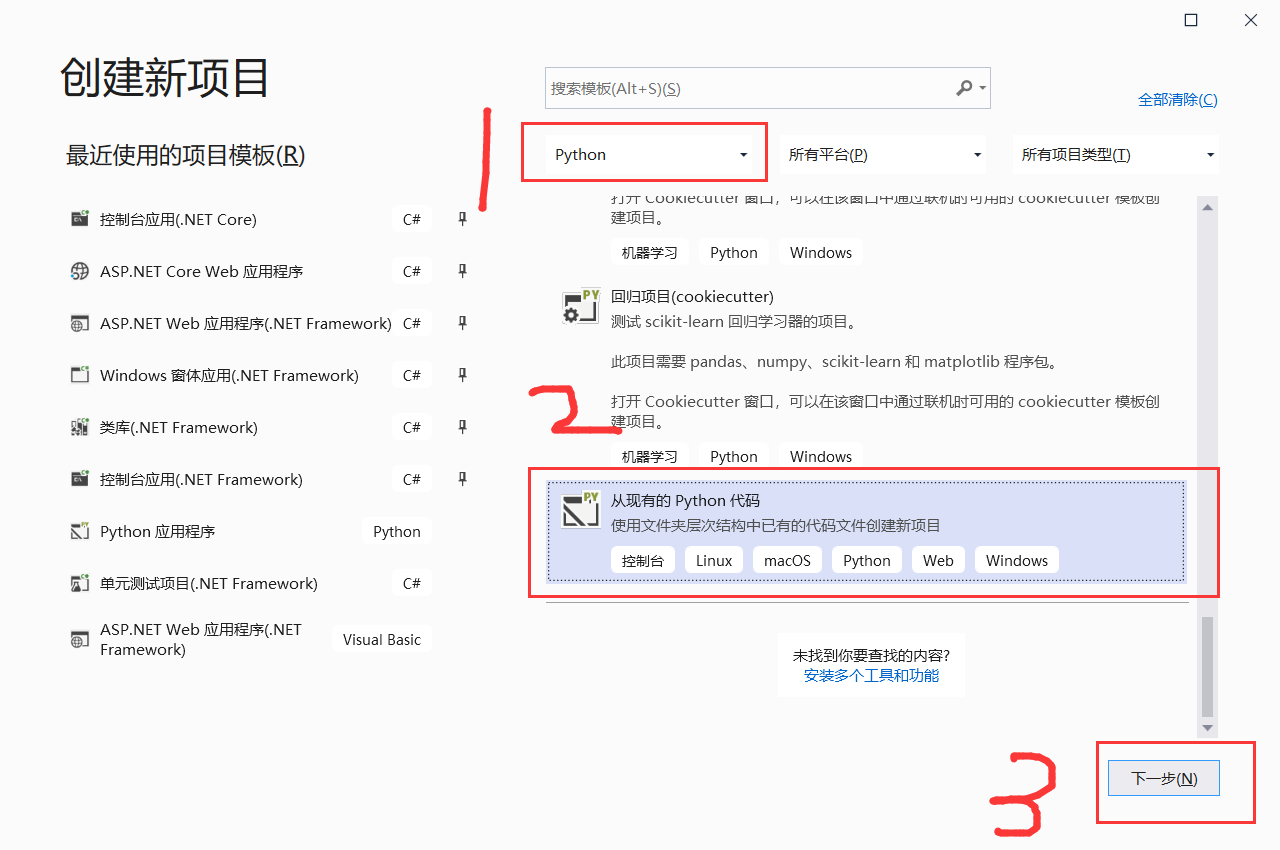Click the Python language tag in recent templates
The width and height of the screenshot is (1280, 850).
click(397, 531)
